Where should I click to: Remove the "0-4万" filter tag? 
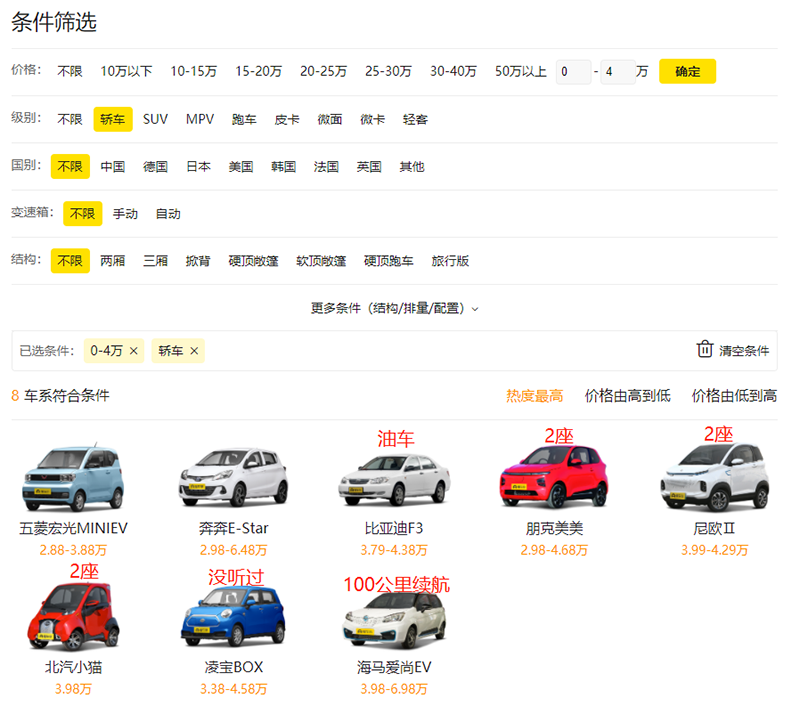135,351
